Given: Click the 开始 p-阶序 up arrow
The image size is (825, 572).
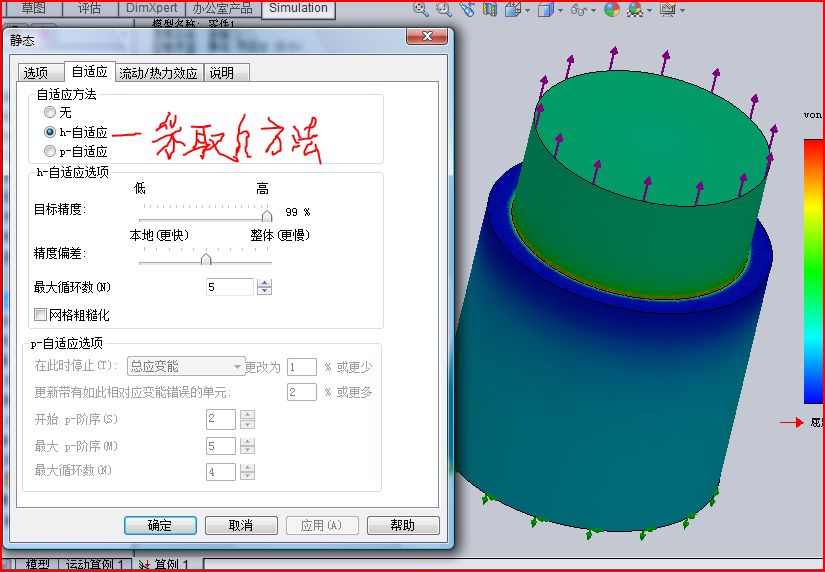Looking at the screenshot, I should 247,415.
